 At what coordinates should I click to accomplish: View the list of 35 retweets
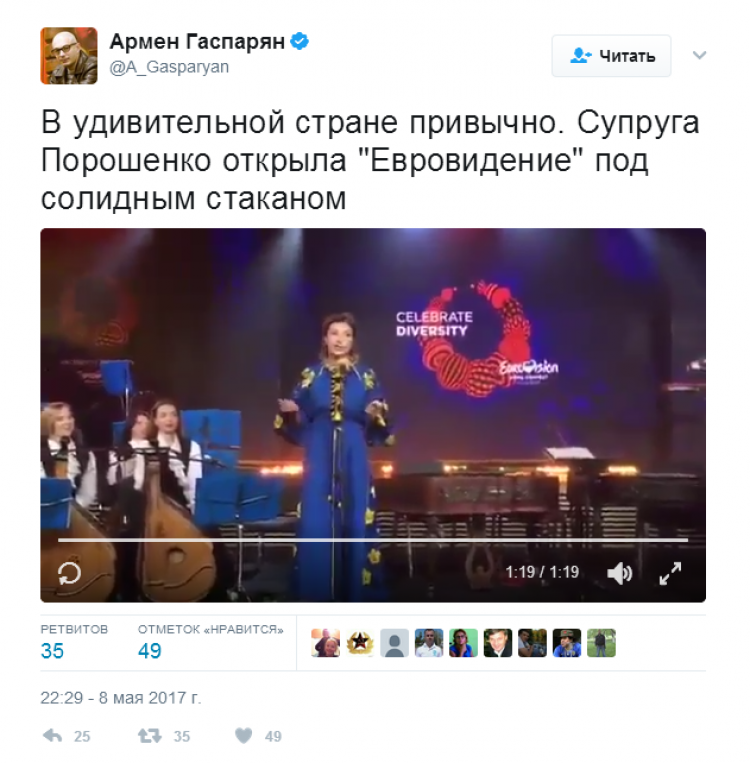tap(74, 641)
